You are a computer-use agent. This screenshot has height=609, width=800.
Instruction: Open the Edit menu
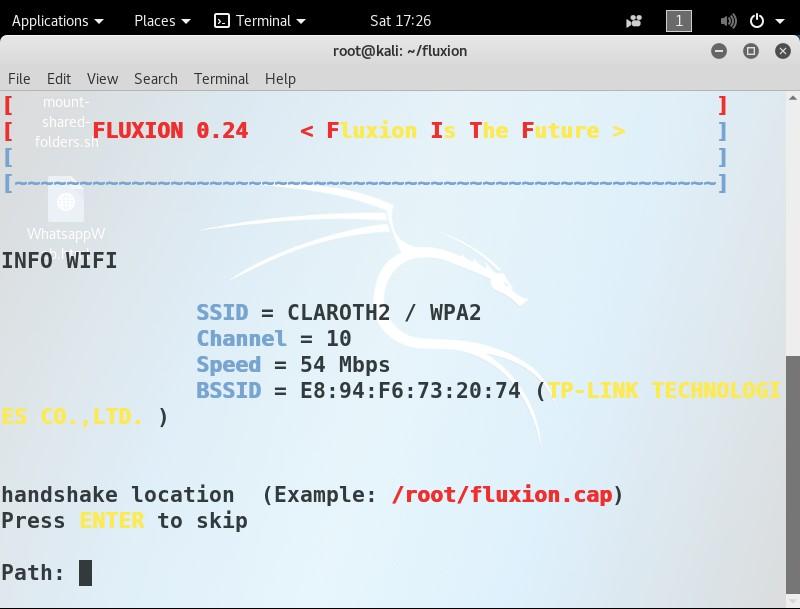(59, 79)
